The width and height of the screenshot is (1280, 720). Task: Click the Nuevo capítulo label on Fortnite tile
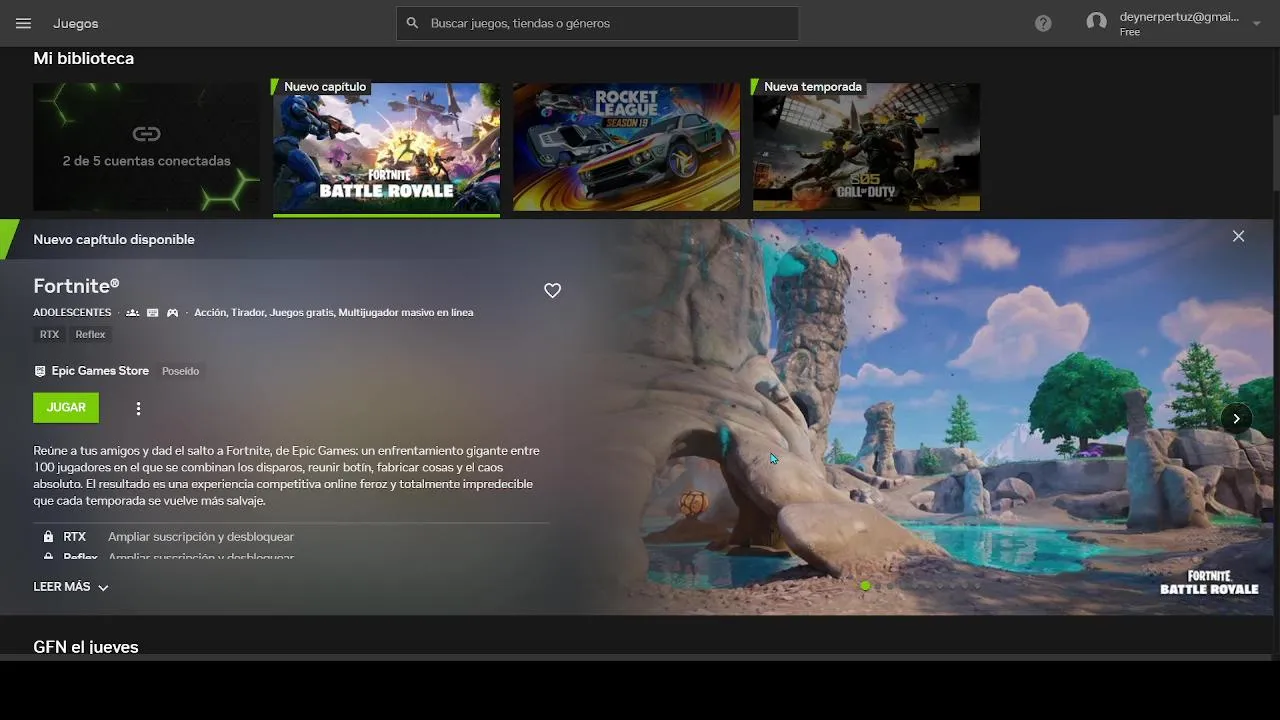click(x=325, y=87)
